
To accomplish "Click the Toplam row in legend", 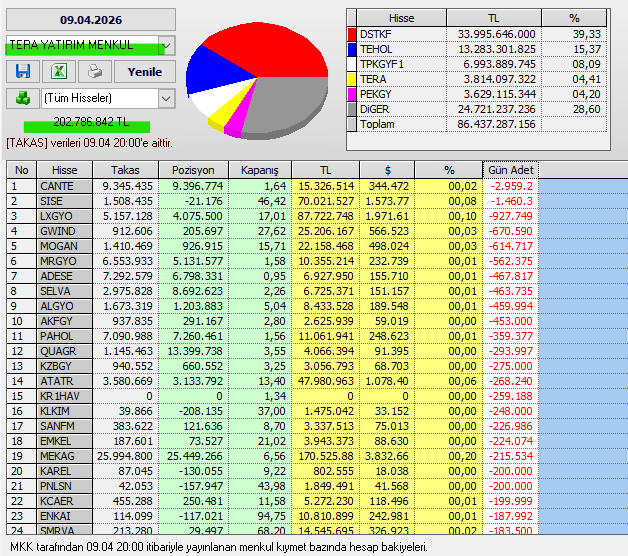I will [x=477, y=125].
